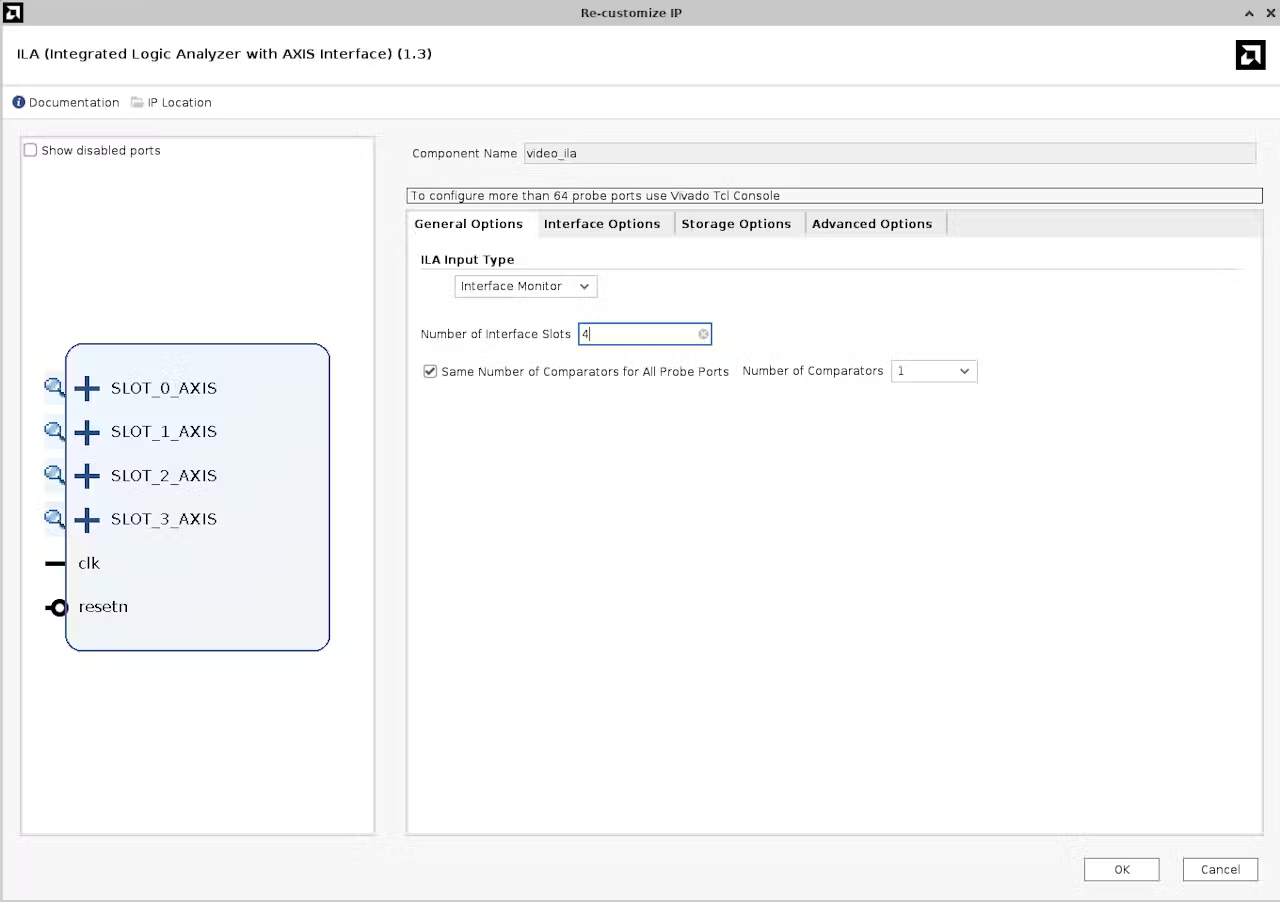
Task: Click the ILA AXIS Interface title text
Action: (224, 54)
